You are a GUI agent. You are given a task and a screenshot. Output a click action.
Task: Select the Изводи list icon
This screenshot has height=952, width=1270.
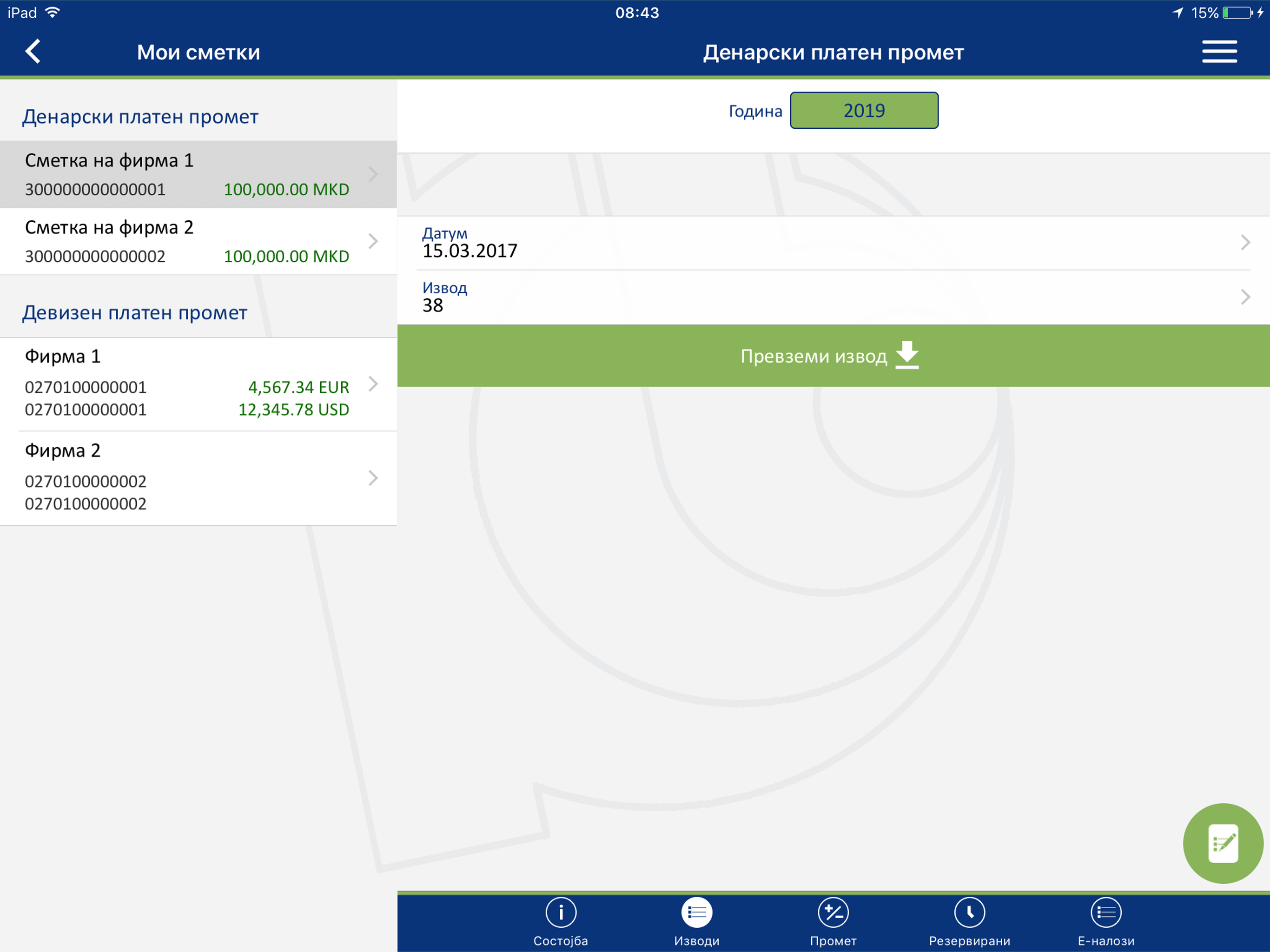tap(696, 912)
